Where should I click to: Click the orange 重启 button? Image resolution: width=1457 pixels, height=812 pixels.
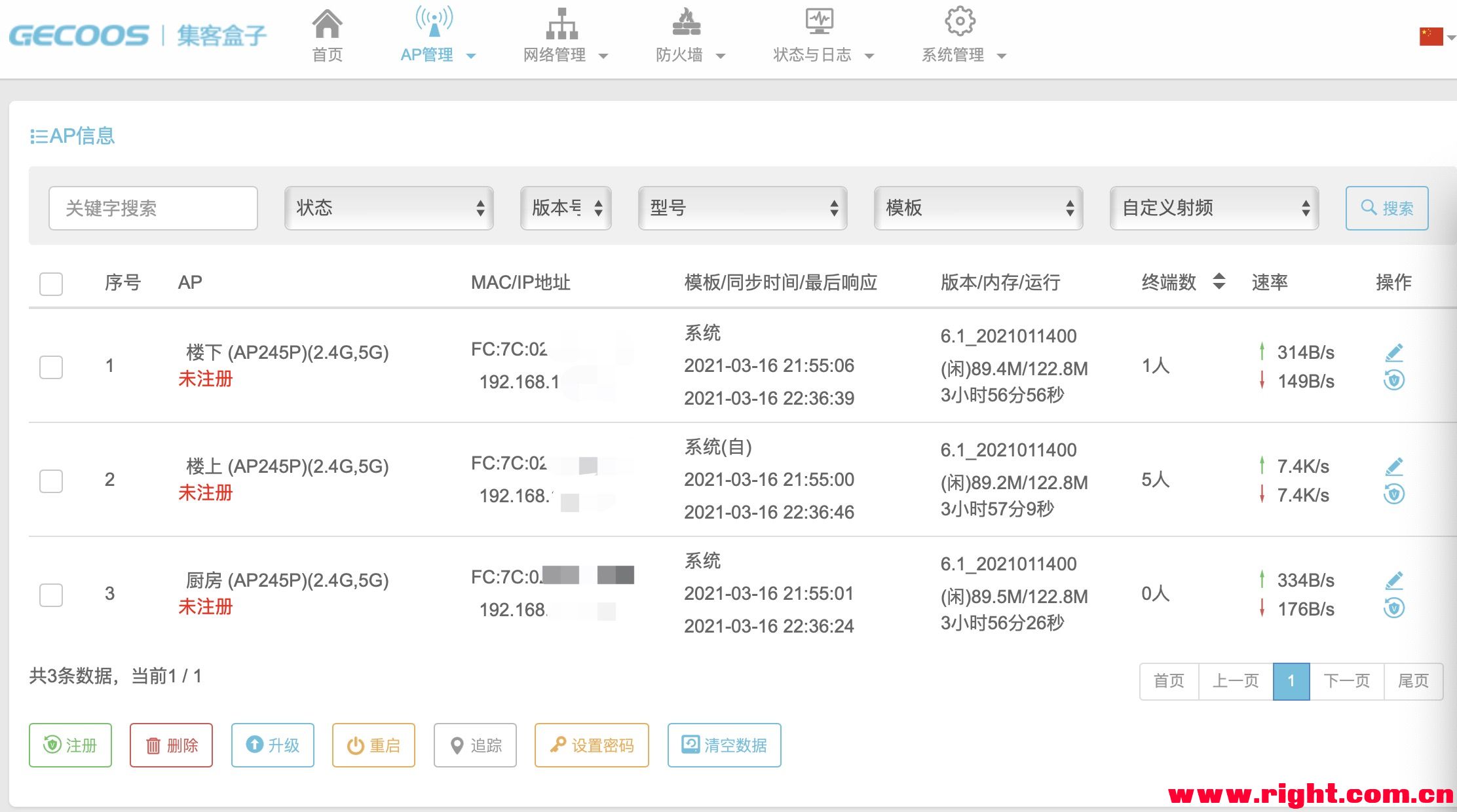click(x=373, y=745)
